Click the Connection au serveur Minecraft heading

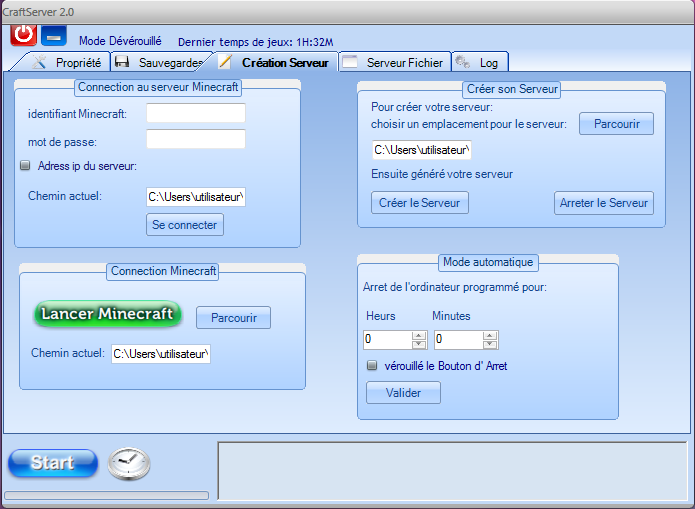click(158, 87)
